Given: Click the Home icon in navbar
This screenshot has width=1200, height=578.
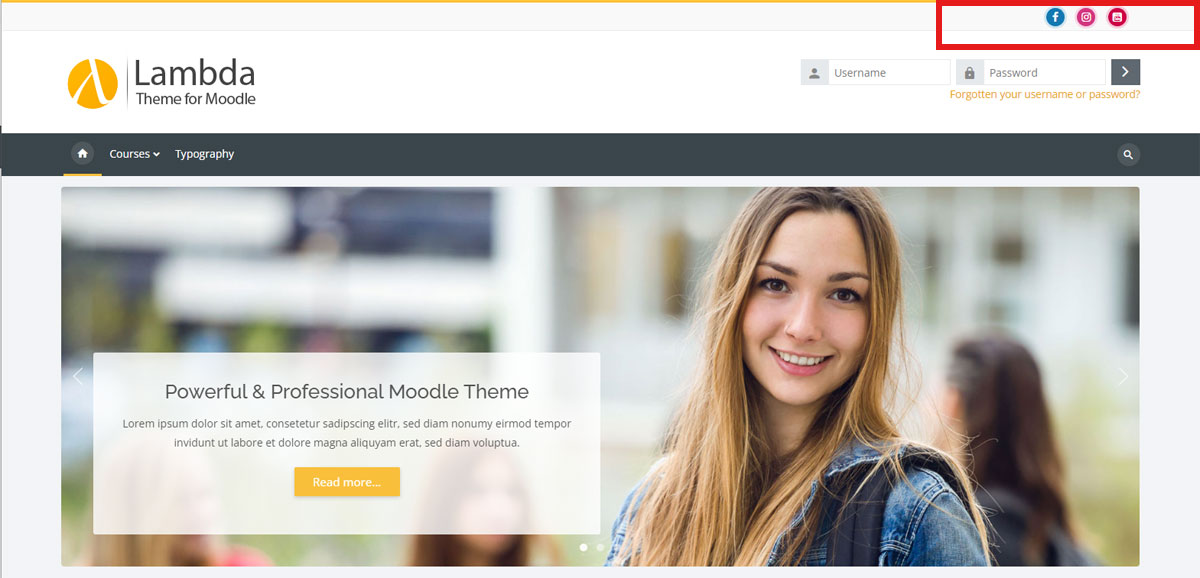Looking at the screenshot, I should (x=83, y=154).
